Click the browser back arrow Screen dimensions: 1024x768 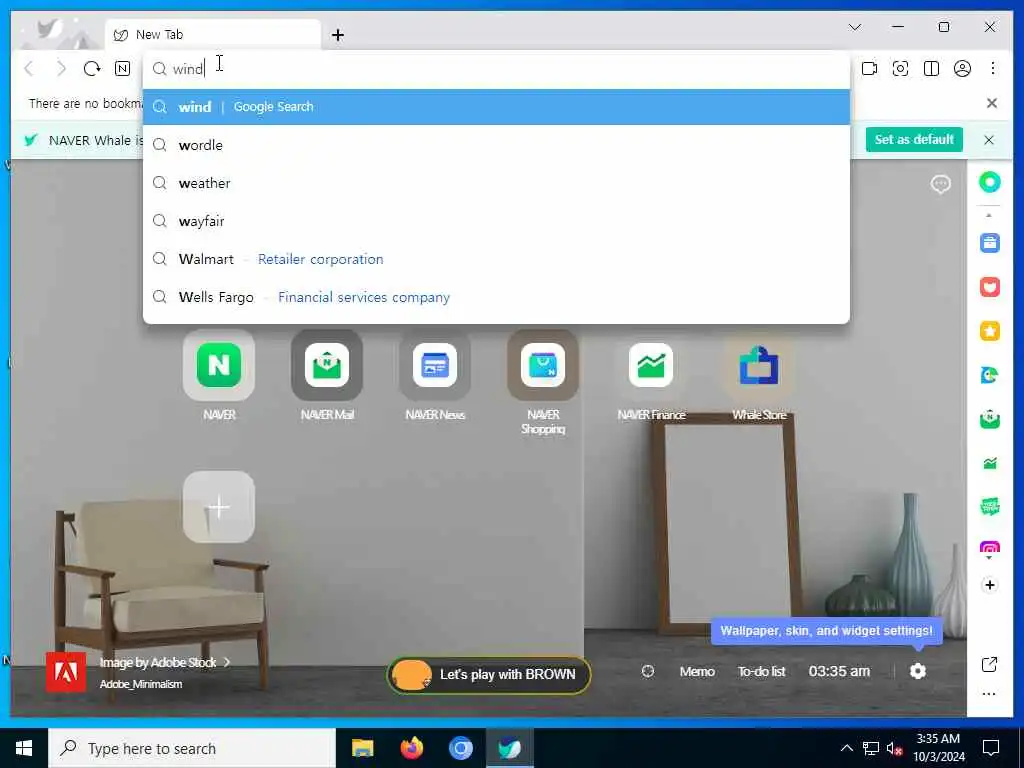coord(29,69)
